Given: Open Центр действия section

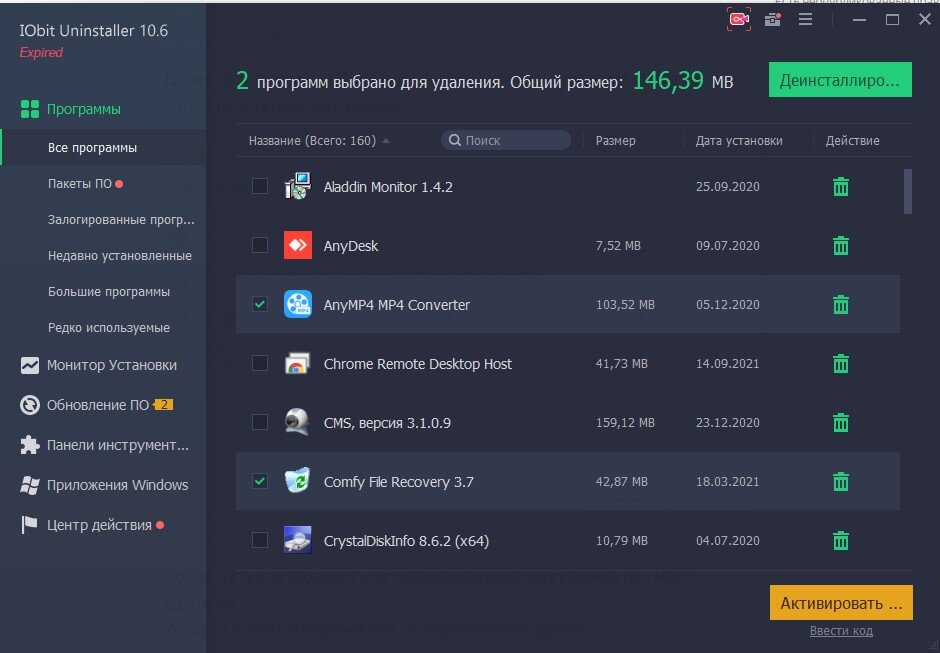Looking at the screenshot, I should pyautogui.click(x=99, y=525).
